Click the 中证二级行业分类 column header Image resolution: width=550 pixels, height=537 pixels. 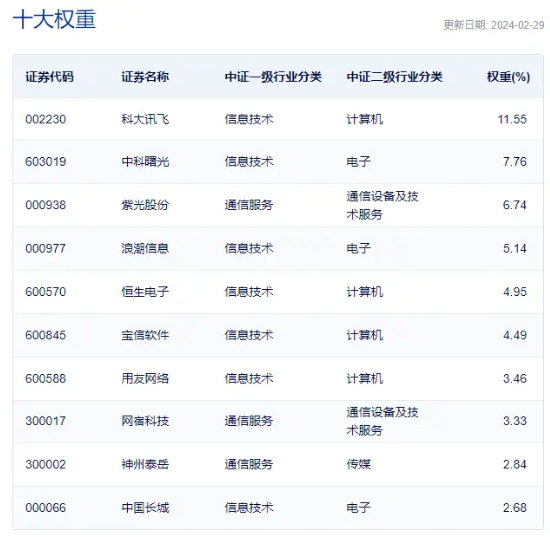395,77
